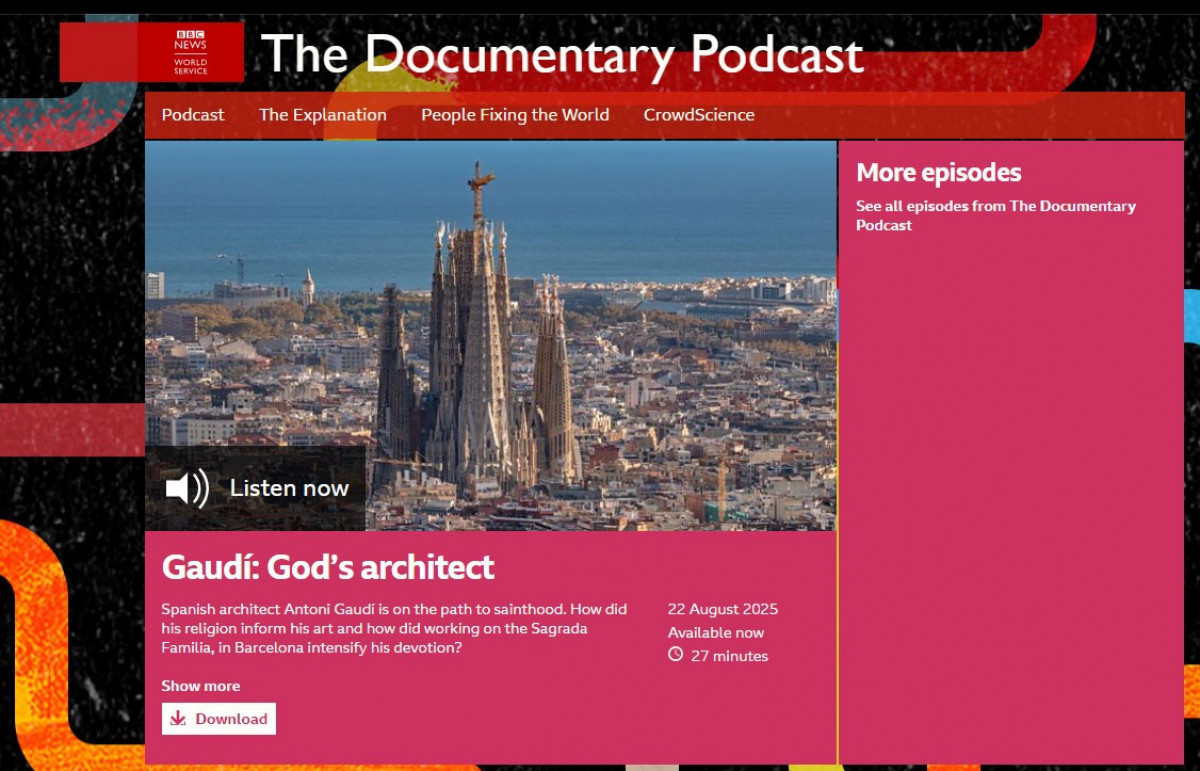Expand the description with Show more
The image size is (1200, 771).
201,686
